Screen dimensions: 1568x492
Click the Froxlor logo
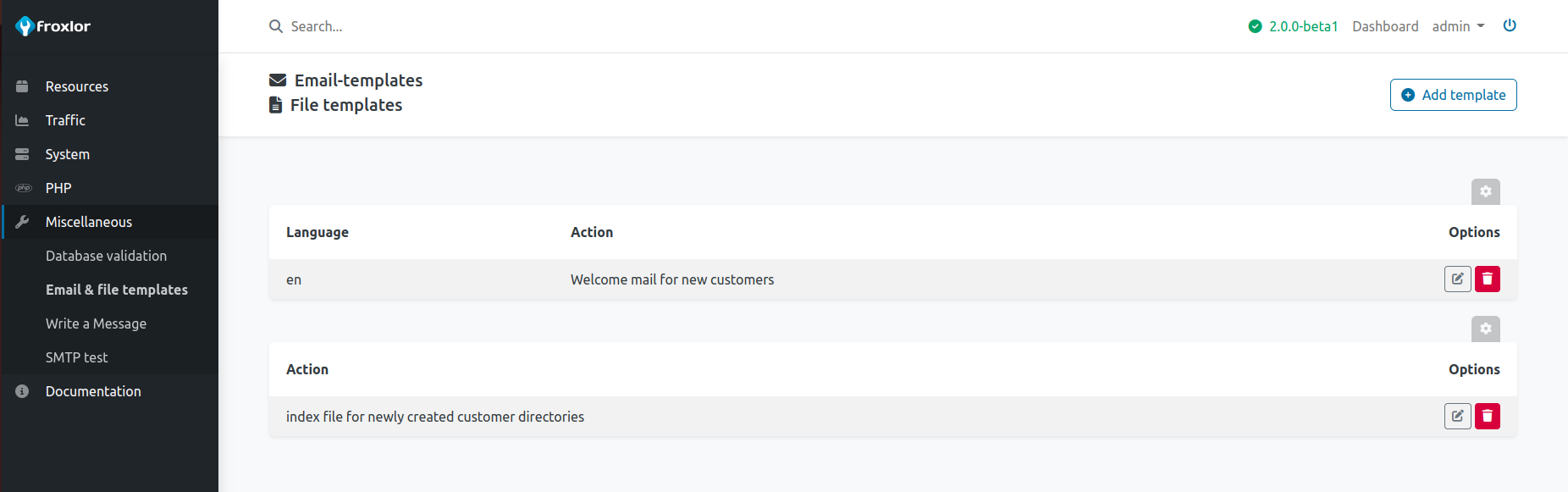[53, 26]
